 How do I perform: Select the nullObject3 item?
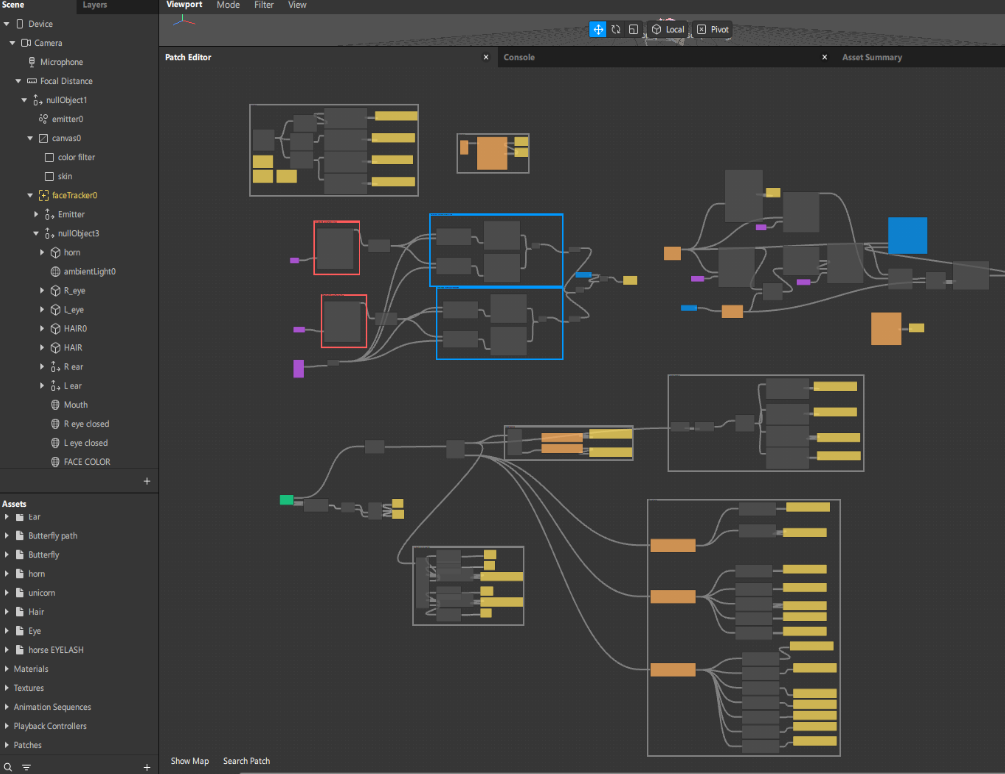click(x=78, y=233)
